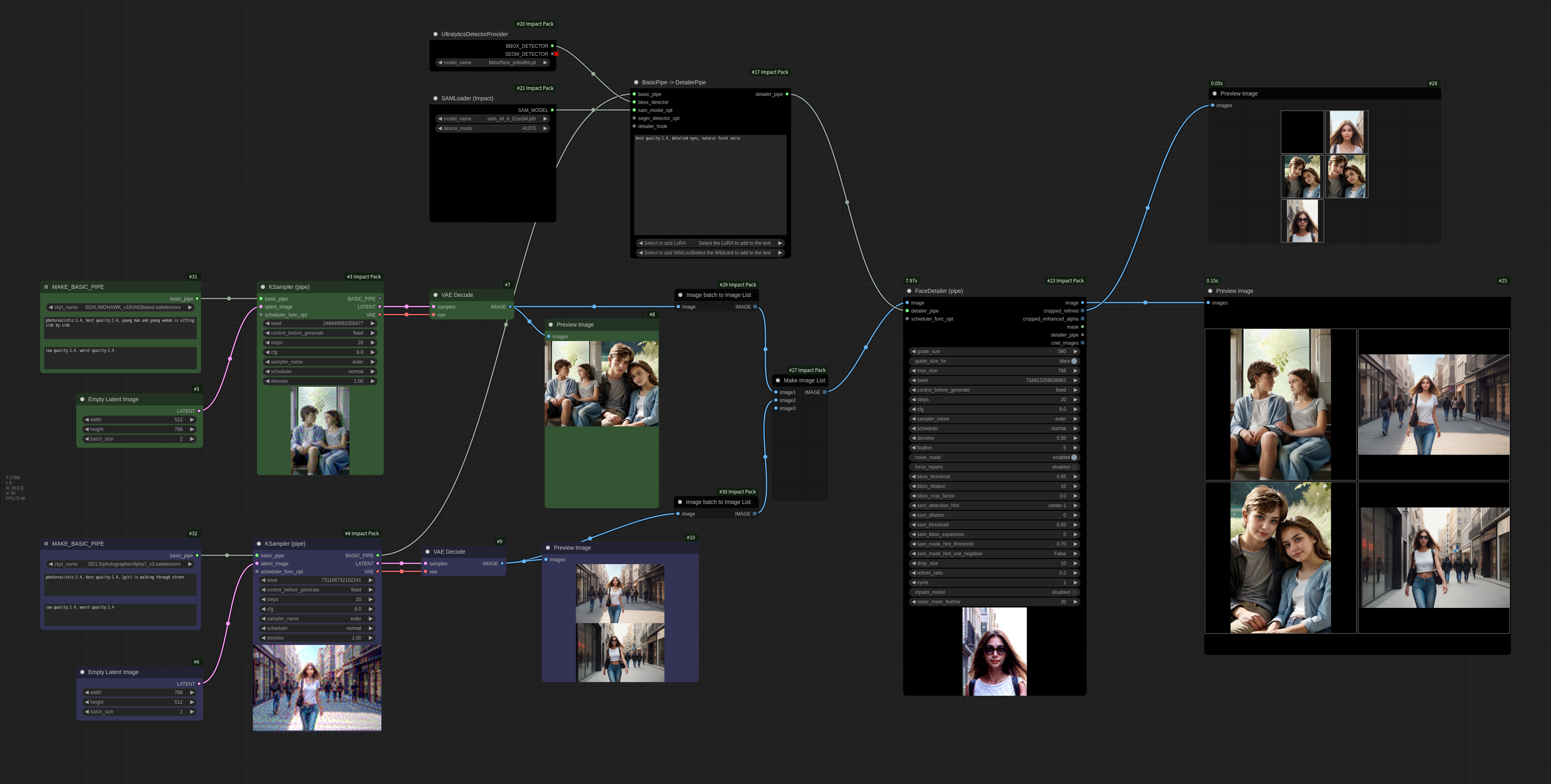Edit 'detailed eyes, natural faint smile' prompt
Screen dimensions: 1551x784
[710, 185]
